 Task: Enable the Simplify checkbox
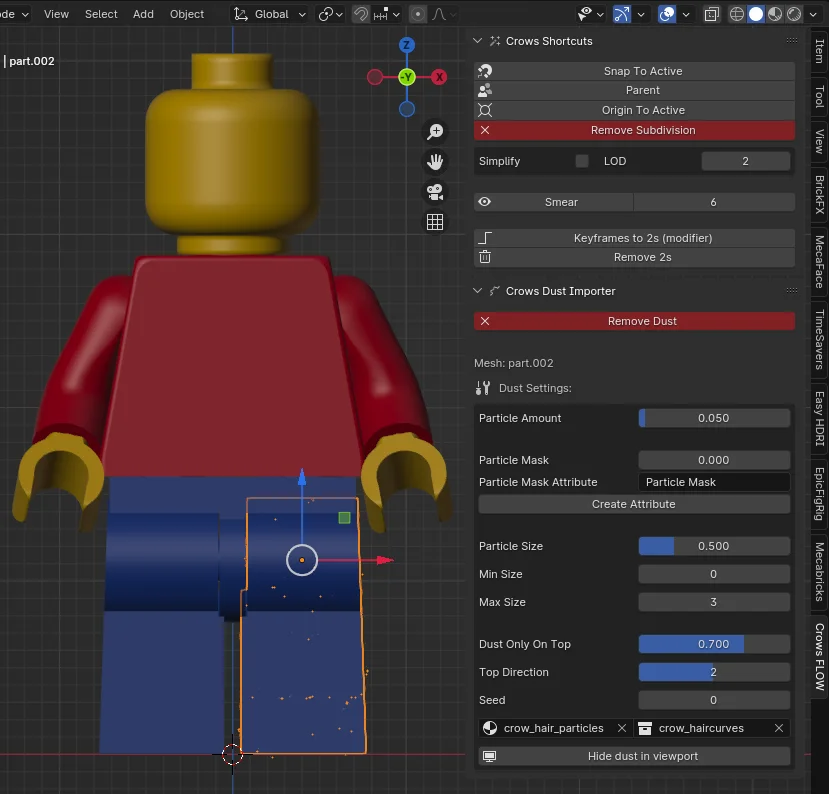tap(582, 161)
